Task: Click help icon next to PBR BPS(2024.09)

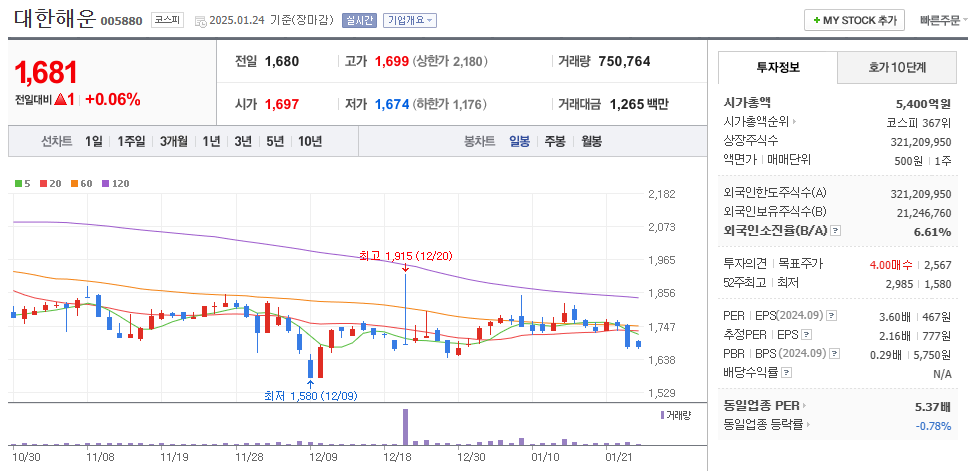Action: click(834, 354)
